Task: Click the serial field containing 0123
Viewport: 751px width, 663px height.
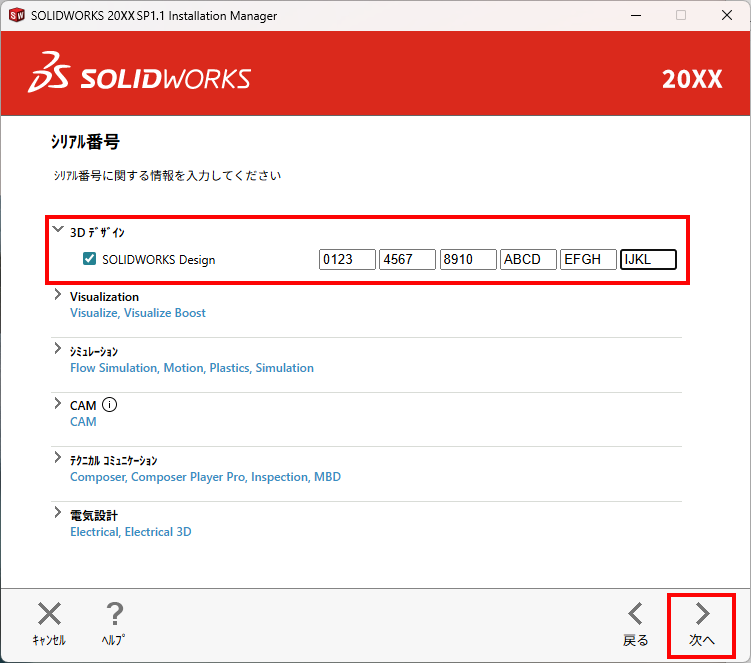Action: (347, 259)
